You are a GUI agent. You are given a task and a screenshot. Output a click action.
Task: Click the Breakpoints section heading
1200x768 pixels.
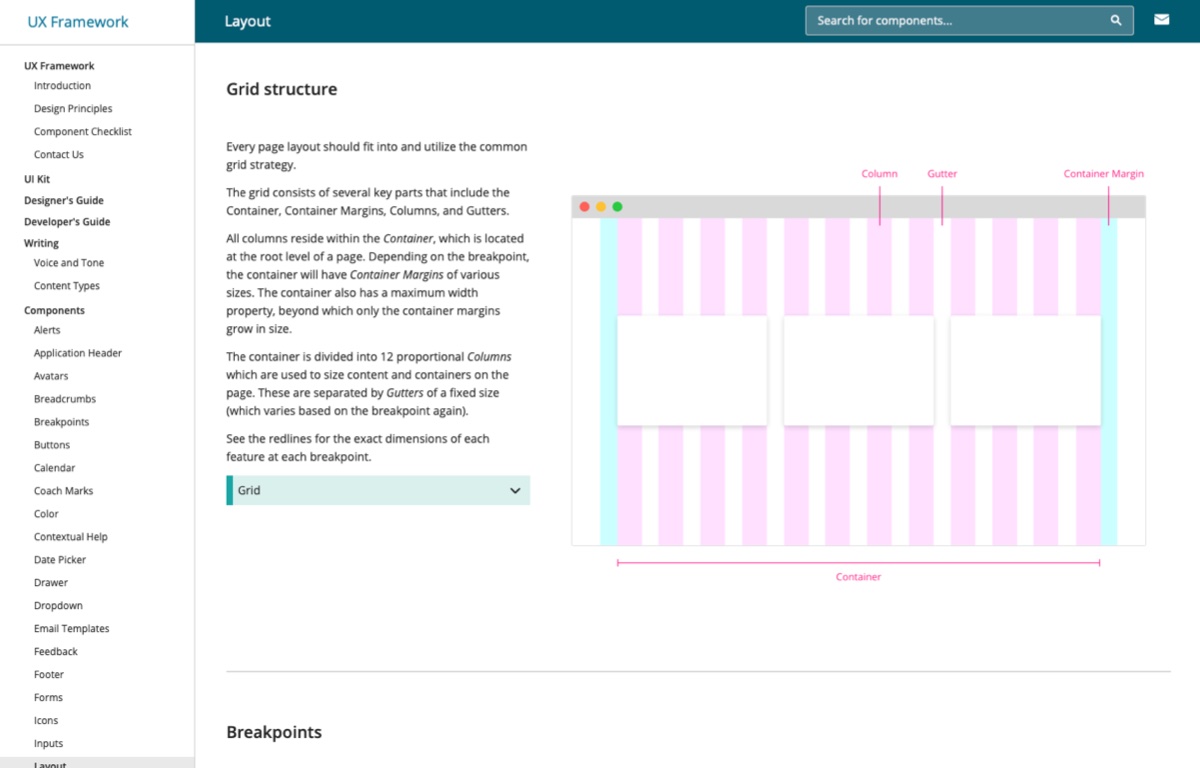pos(274,732)
